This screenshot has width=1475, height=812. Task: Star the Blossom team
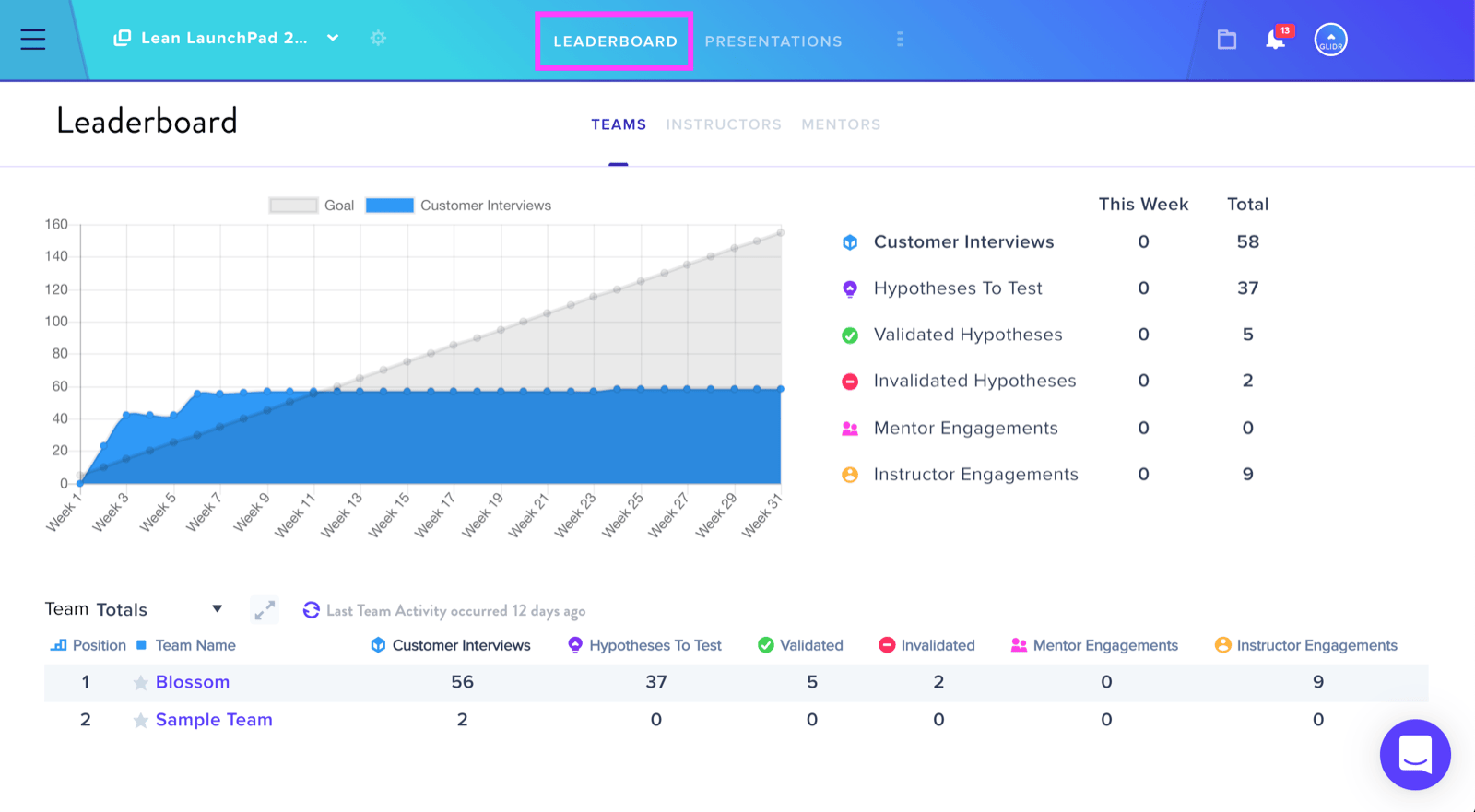click(x=140, y=683)
